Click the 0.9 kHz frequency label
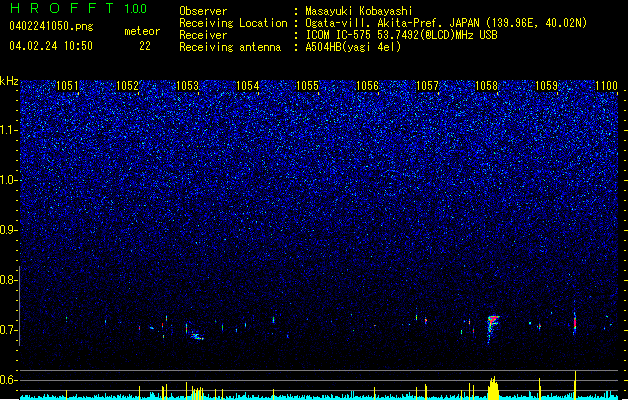This screenshot has height=400, width=629. [x=9, y=230]
